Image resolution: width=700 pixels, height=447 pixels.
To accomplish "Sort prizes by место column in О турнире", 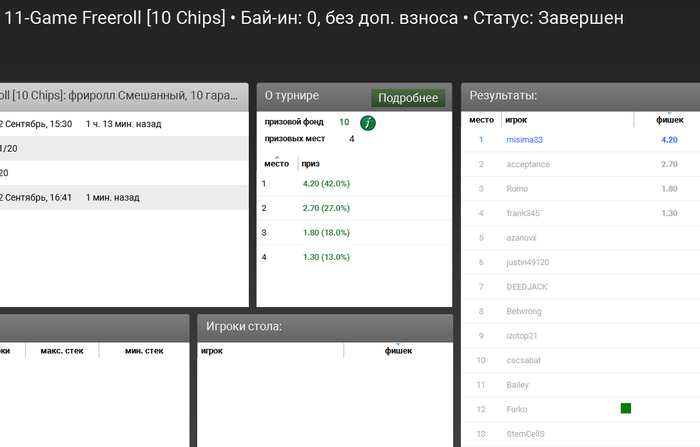I will click(x=277, y=164).
